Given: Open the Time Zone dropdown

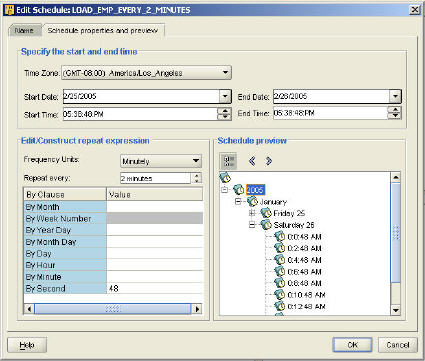Looking at the screenshot, I should [146, 73].
